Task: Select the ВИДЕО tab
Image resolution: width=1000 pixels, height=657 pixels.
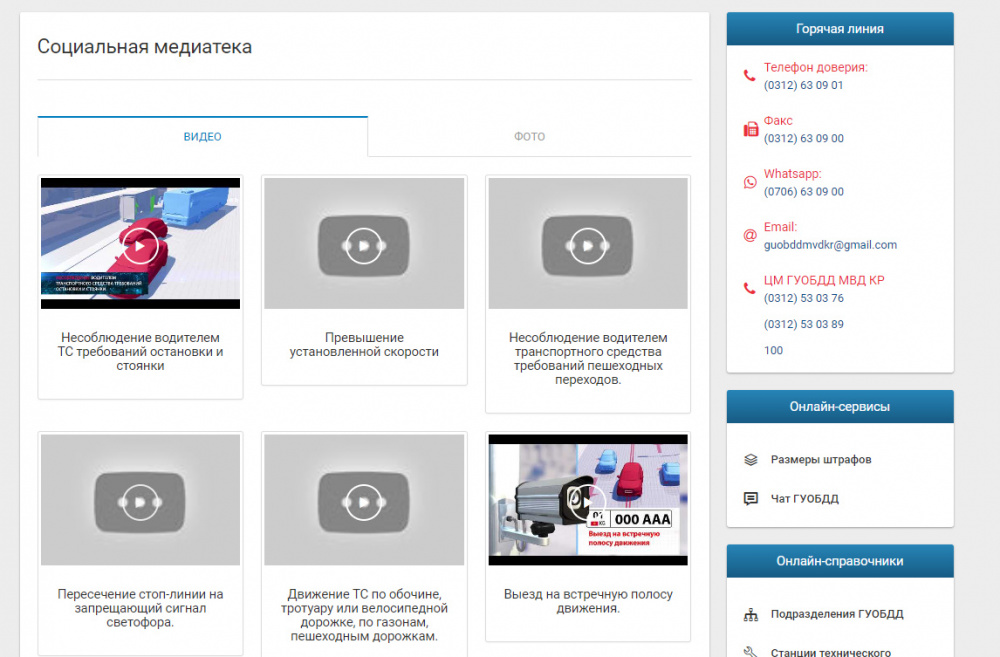Action: point(203,137)
